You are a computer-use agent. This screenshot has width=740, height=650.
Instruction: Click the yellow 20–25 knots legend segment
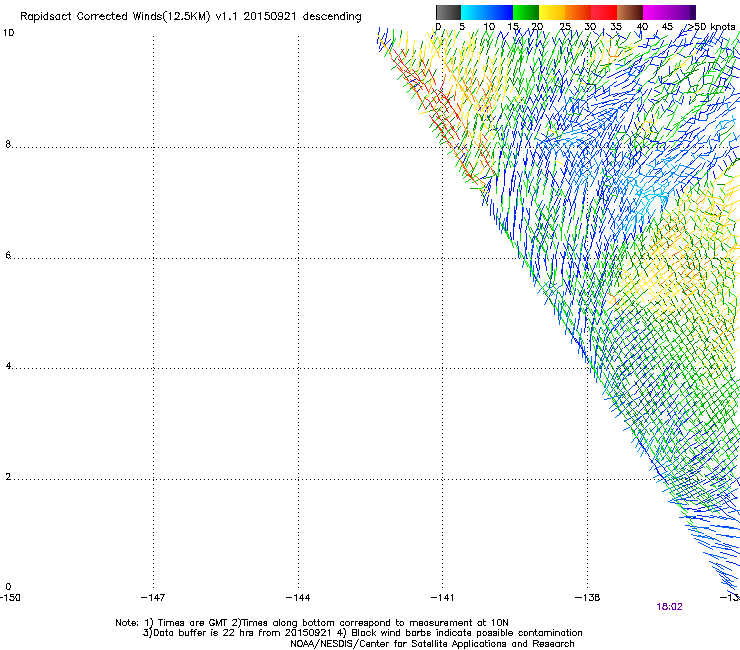tap(552, 12)
